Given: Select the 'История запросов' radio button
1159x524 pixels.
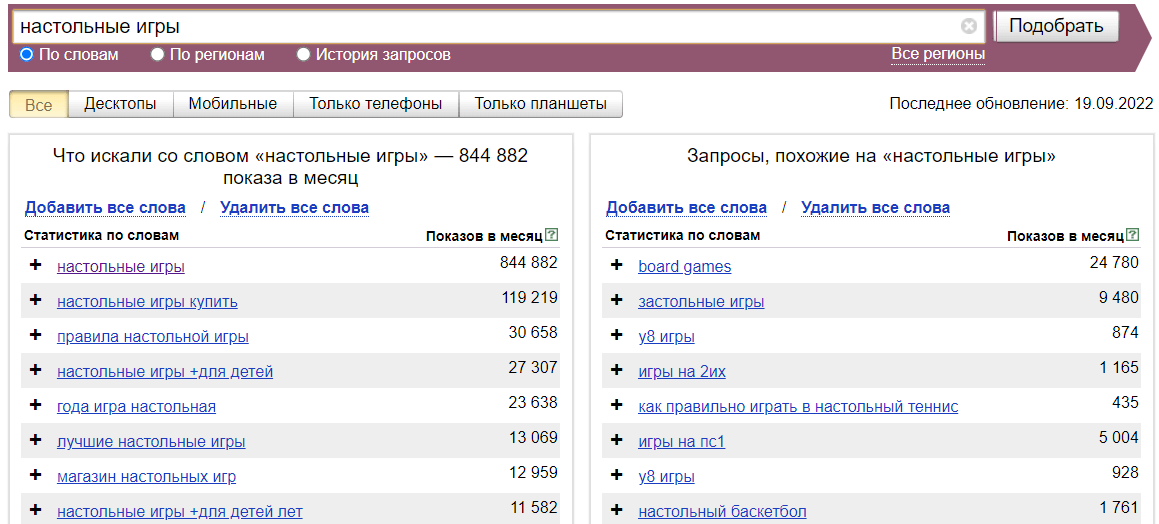Looking at the screenshot, I should point(303,54).
